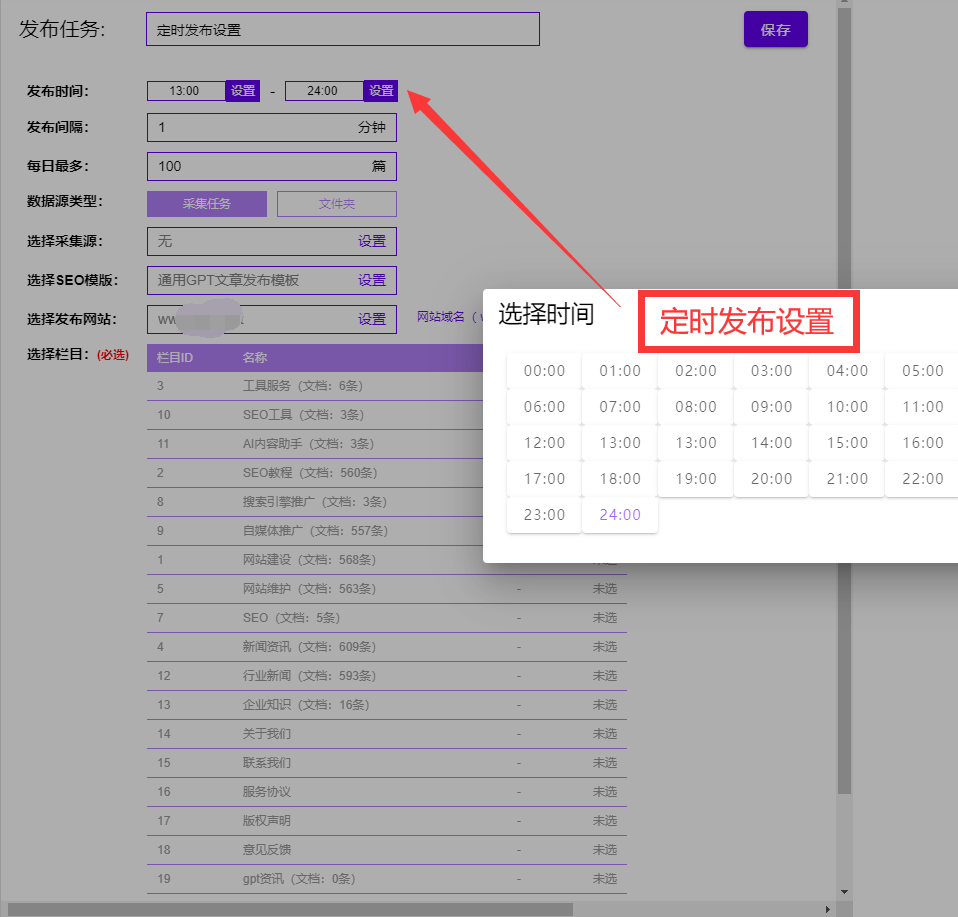Pick 00:00 in the time picker
Screen dimensions: 958x917
[x=544, y=371]
